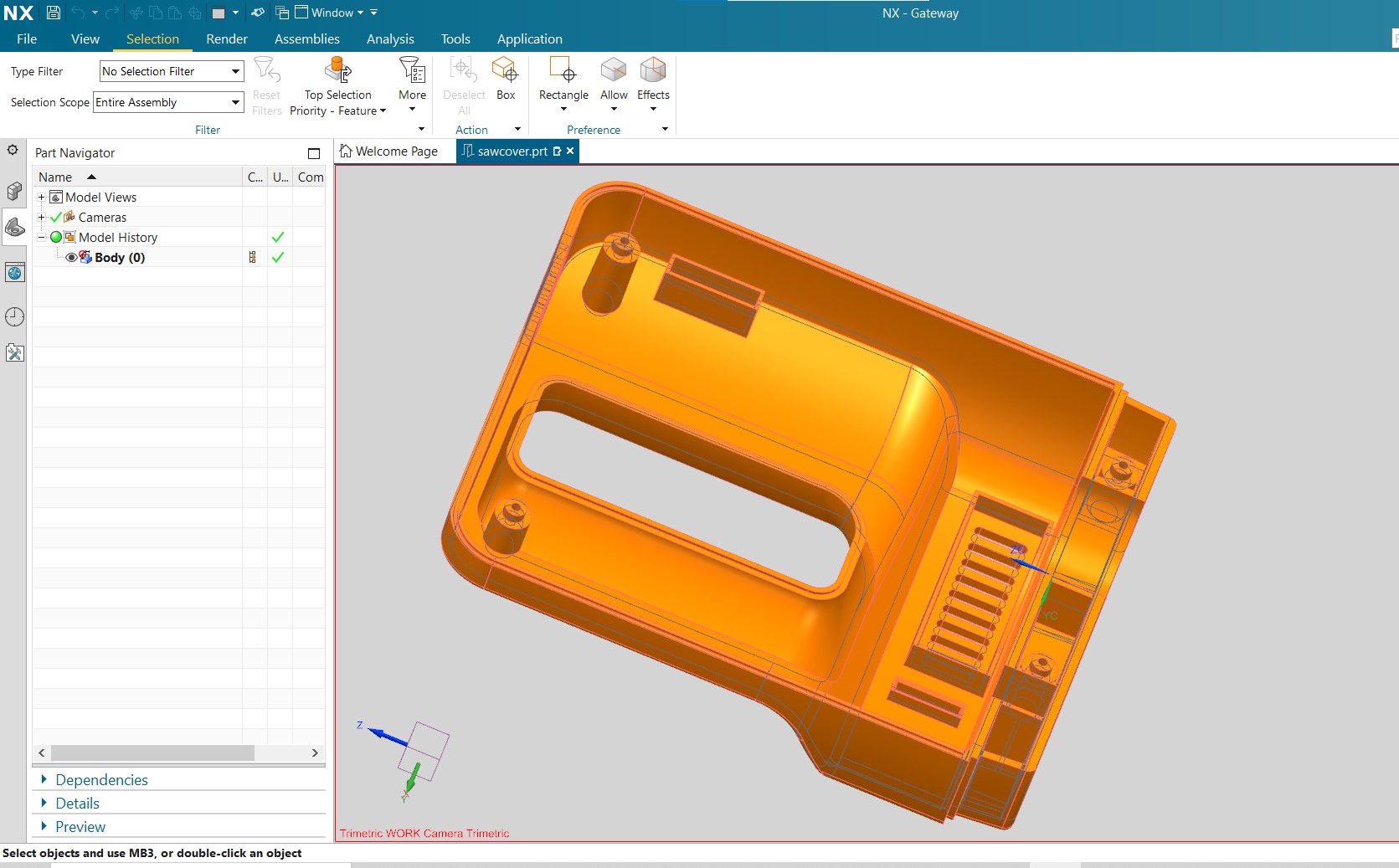Open the Assembly Navigator sidebar icon

[14, 191]
